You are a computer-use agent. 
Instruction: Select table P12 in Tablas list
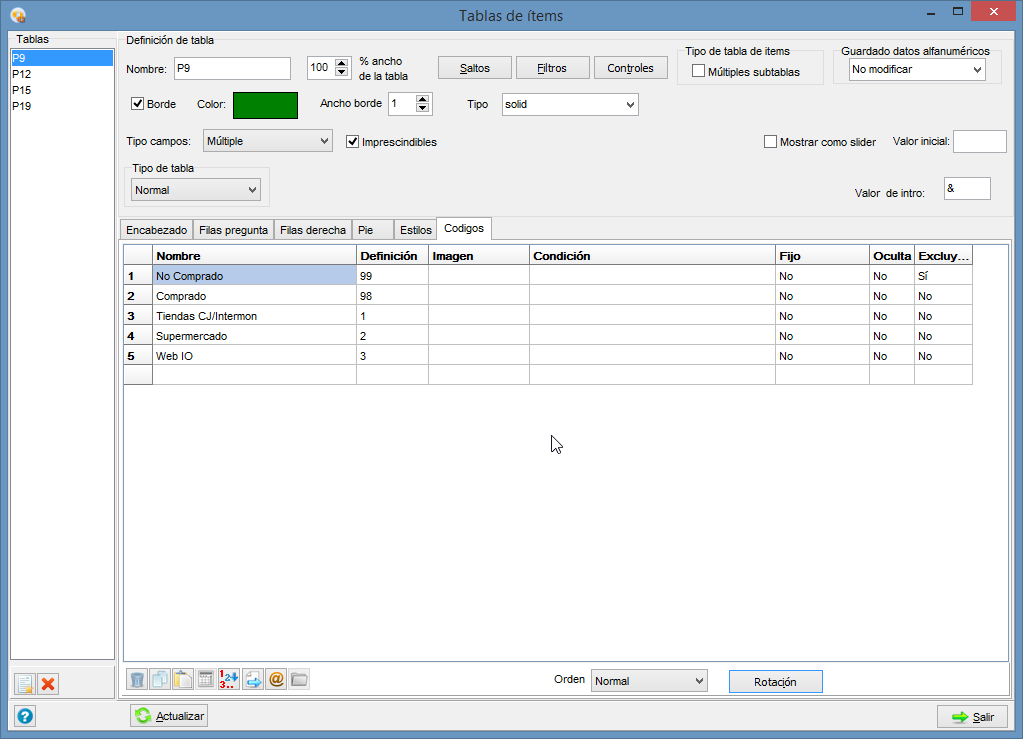61,74
